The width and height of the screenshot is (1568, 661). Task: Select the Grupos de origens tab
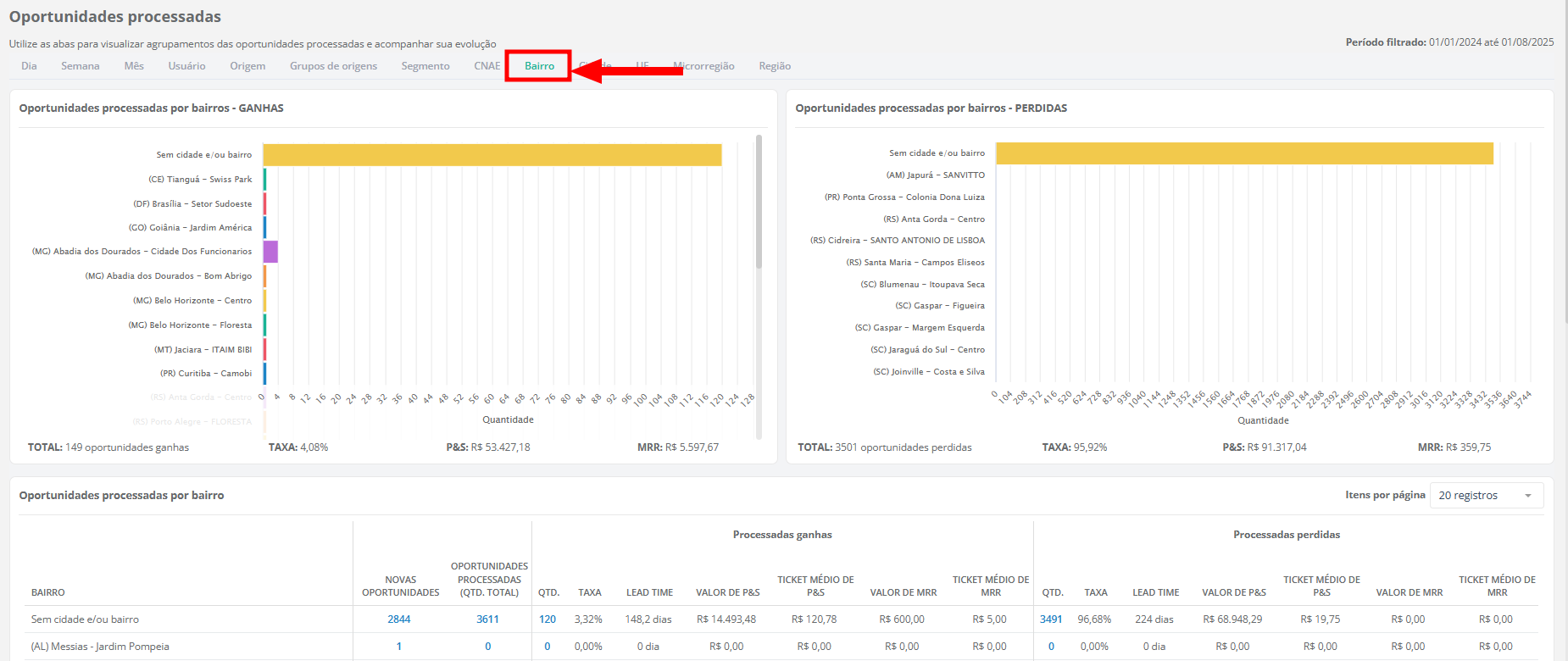click(x=333, y=66)
